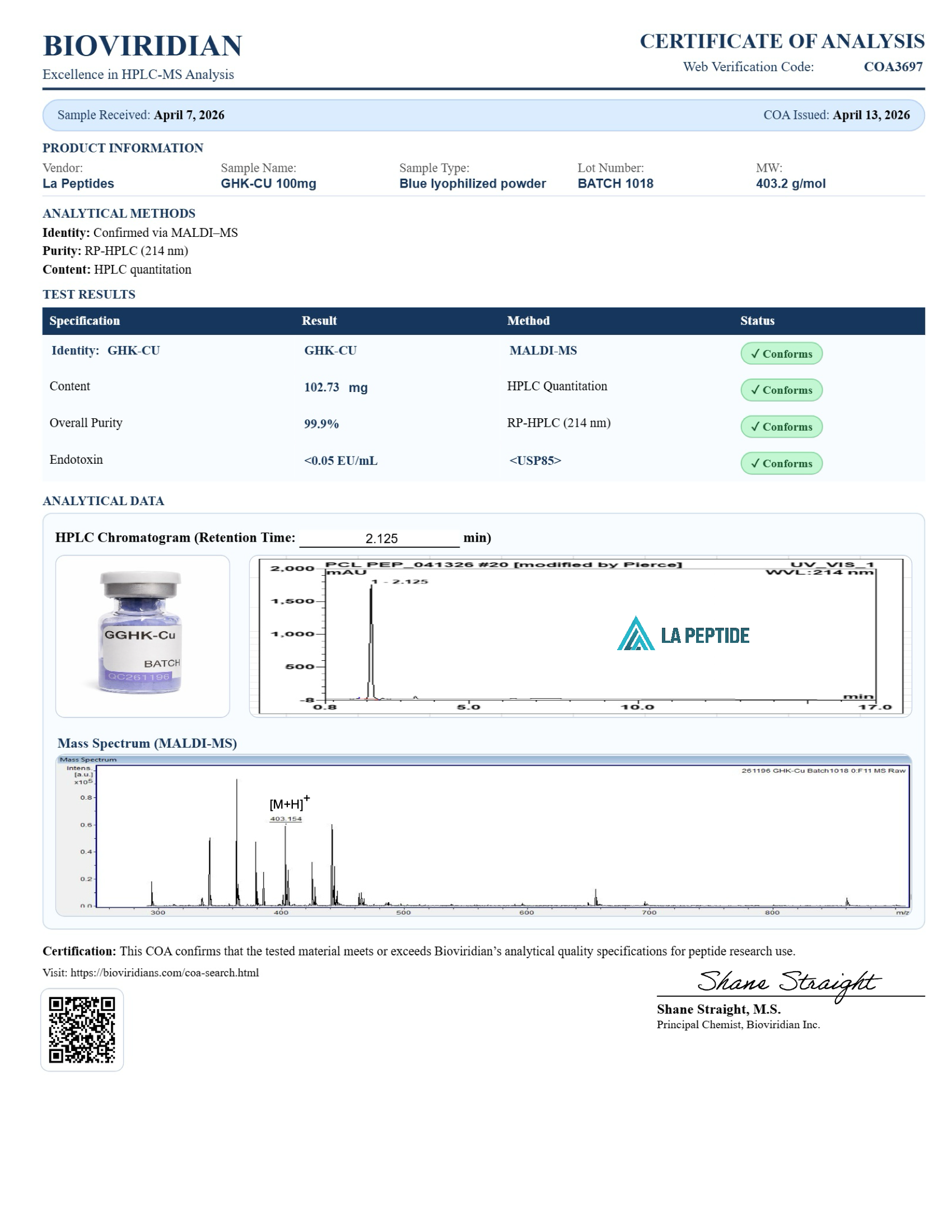Viewport: 952px width, 1232px height.
Task: Open the bioviridians.com coa-search link
Action: pos(164,973)
